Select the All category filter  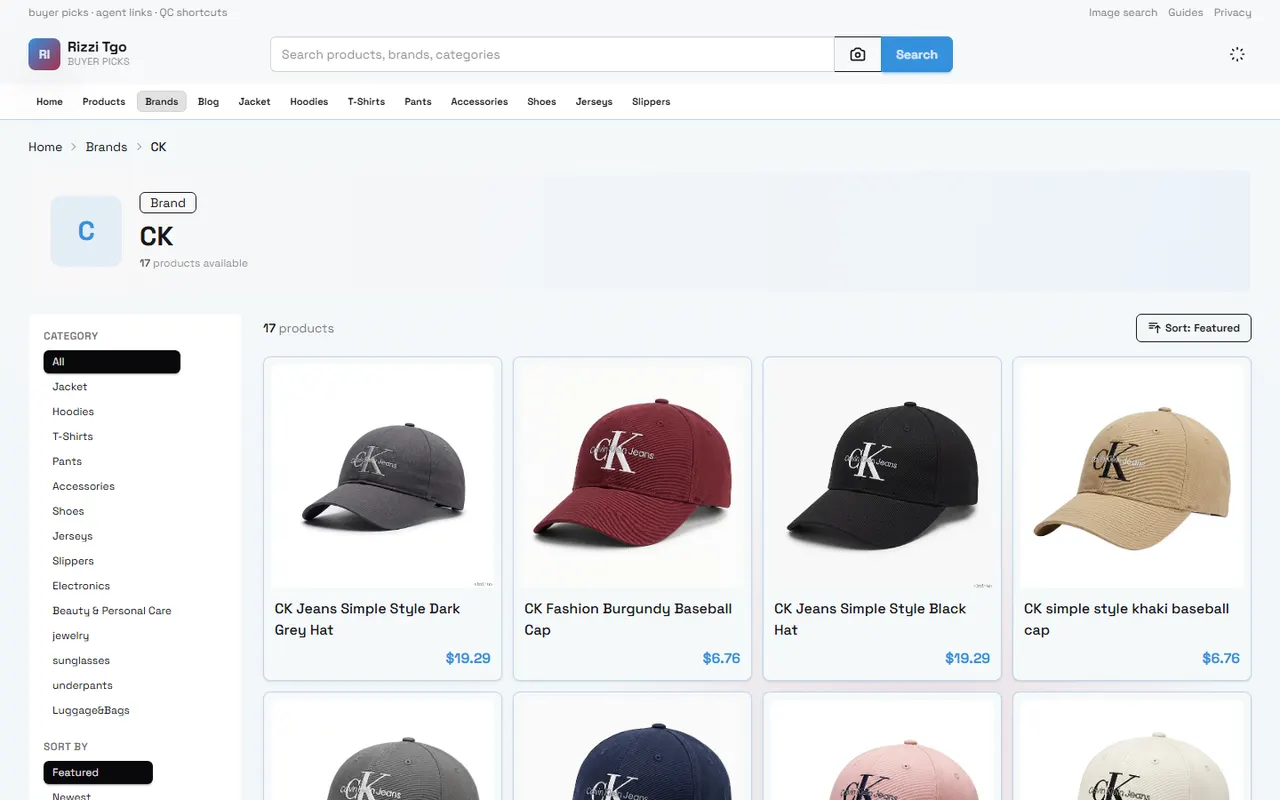point(112,361)
